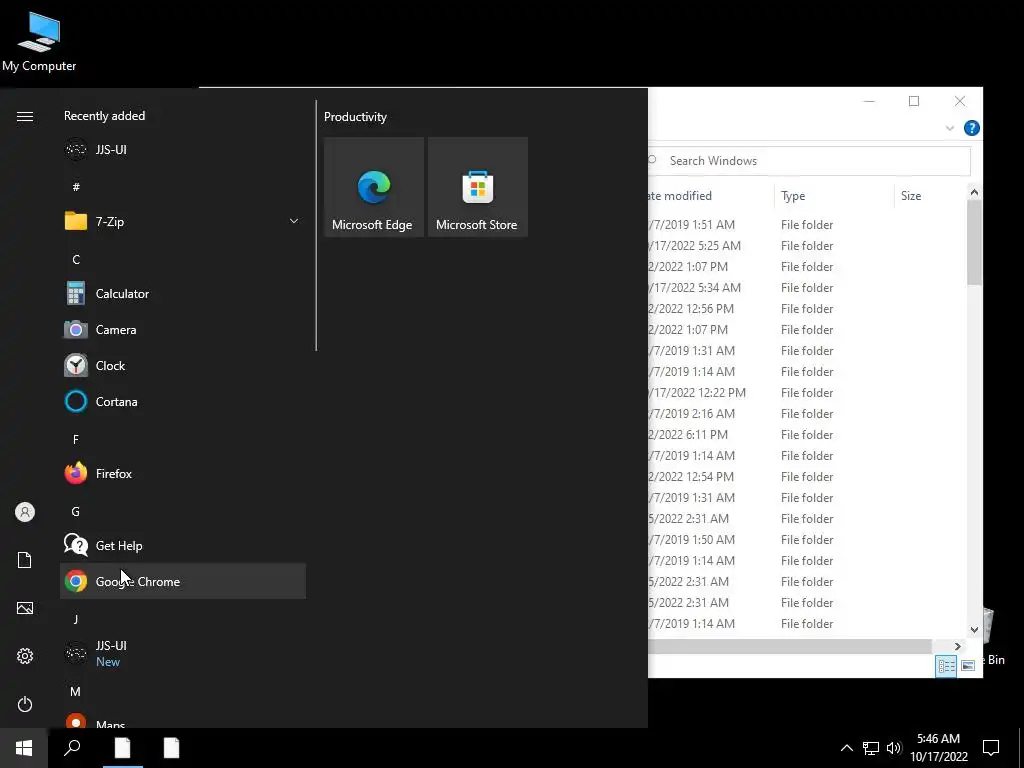1024x768 pixels.
Task: Open the user account icon in Start sidebar
Action: pyautogui.click(x=25, y=512)
